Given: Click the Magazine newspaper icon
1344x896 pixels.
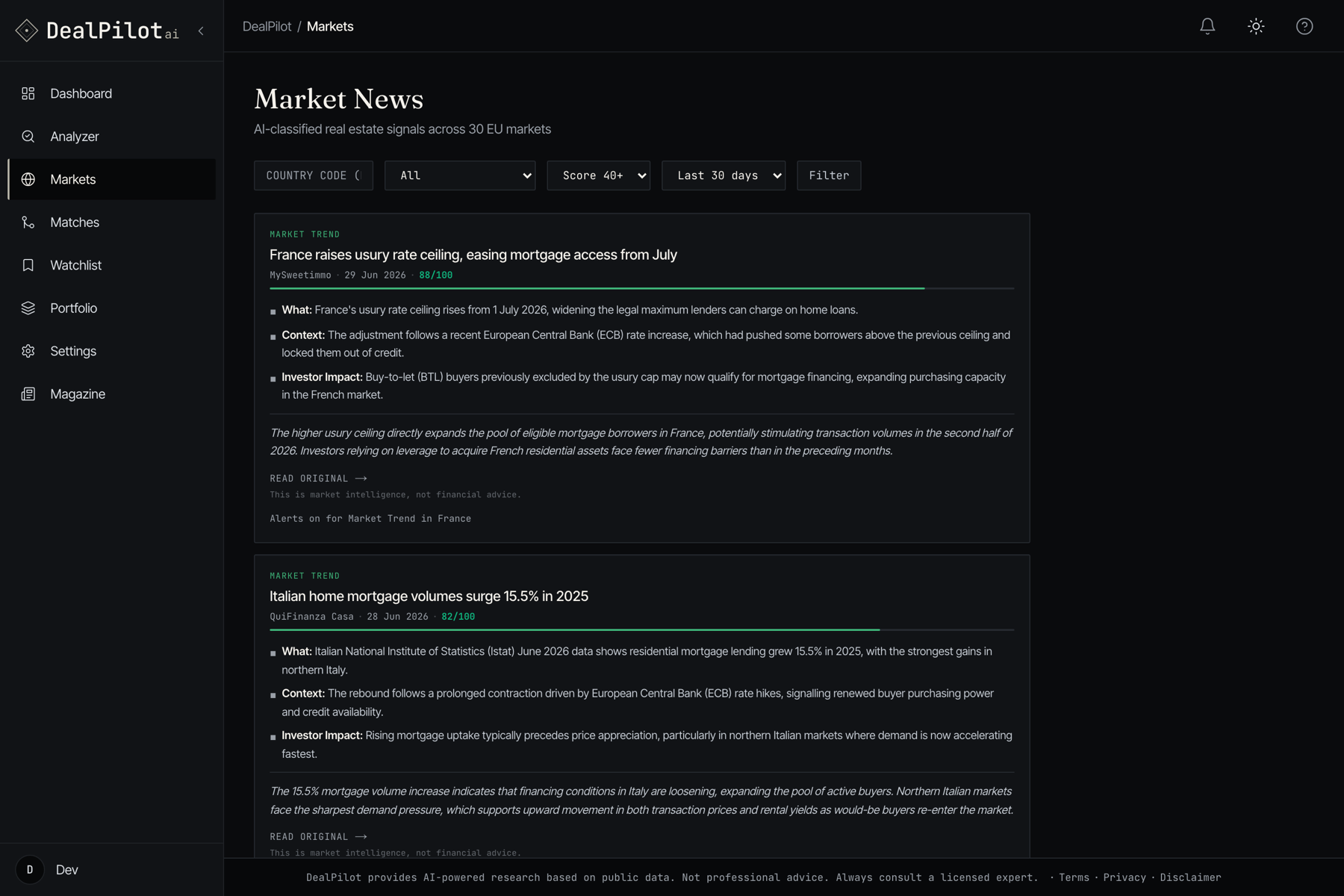Looking at the screenshot, I should (x=28, y=394).
